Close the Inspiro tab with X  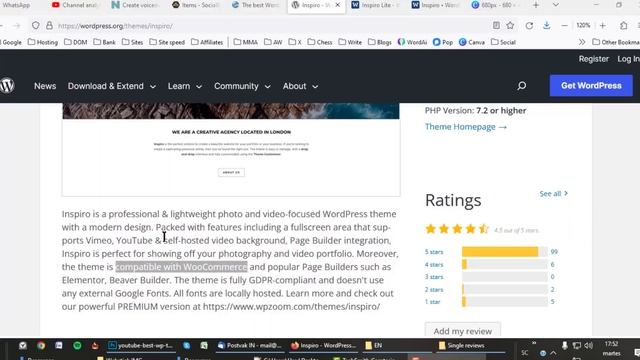click(x=338, y=5)
